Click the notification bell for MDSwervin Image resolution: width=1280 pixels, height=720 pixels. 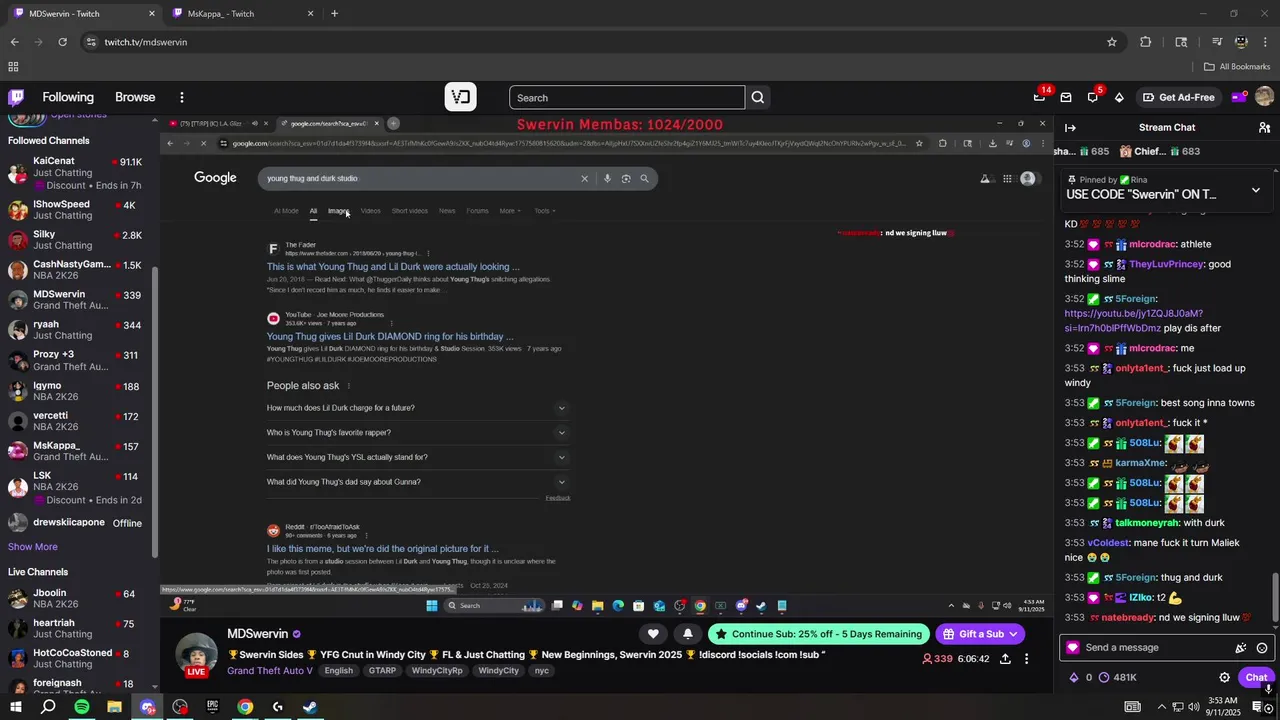click(687, 634)
